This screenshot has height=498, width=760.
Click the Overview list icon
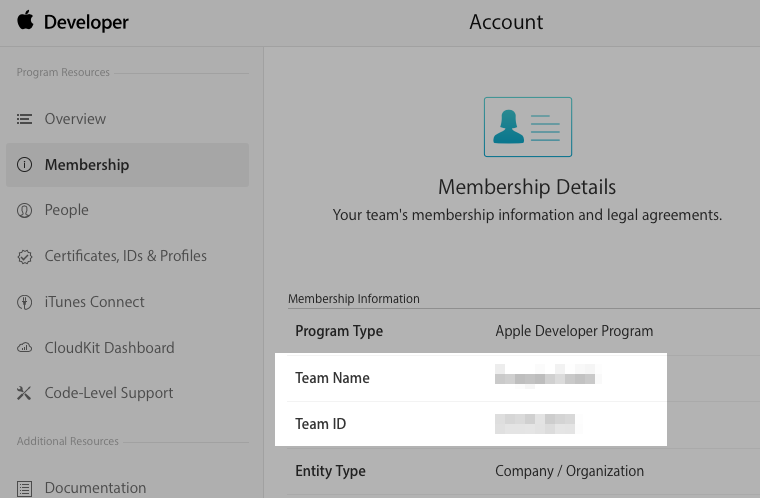pyautogui.click(x=24, y=119)
